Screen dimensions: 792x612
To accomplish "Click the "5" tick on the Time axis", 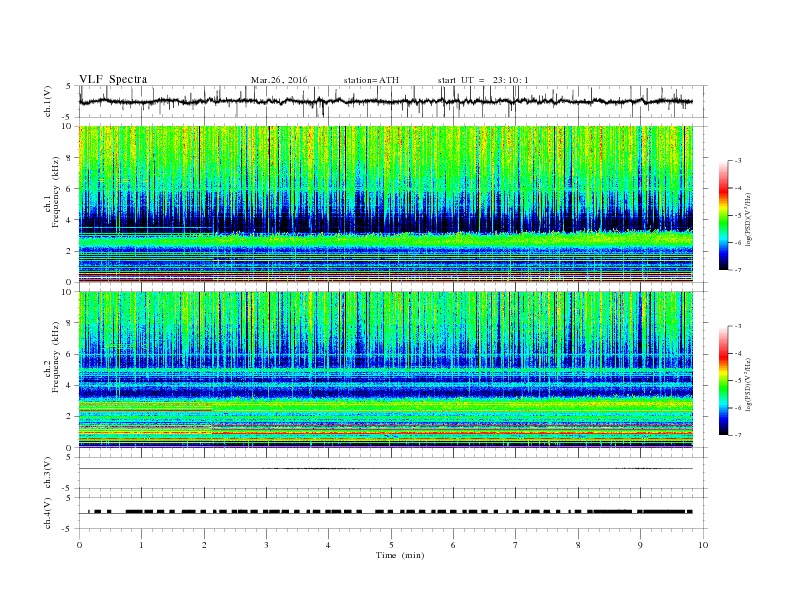I will point(391,545).
